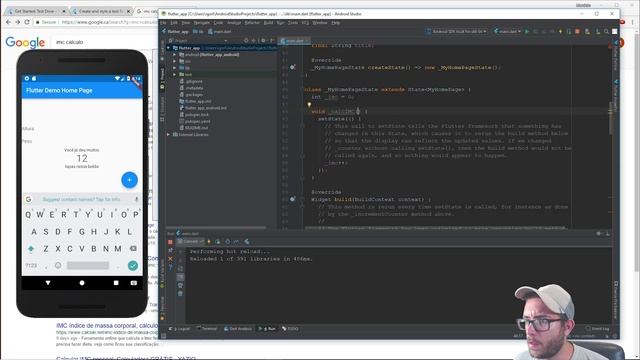Open the File menu in Android Studio
The image size is (640, 360).
pos(163,23)
